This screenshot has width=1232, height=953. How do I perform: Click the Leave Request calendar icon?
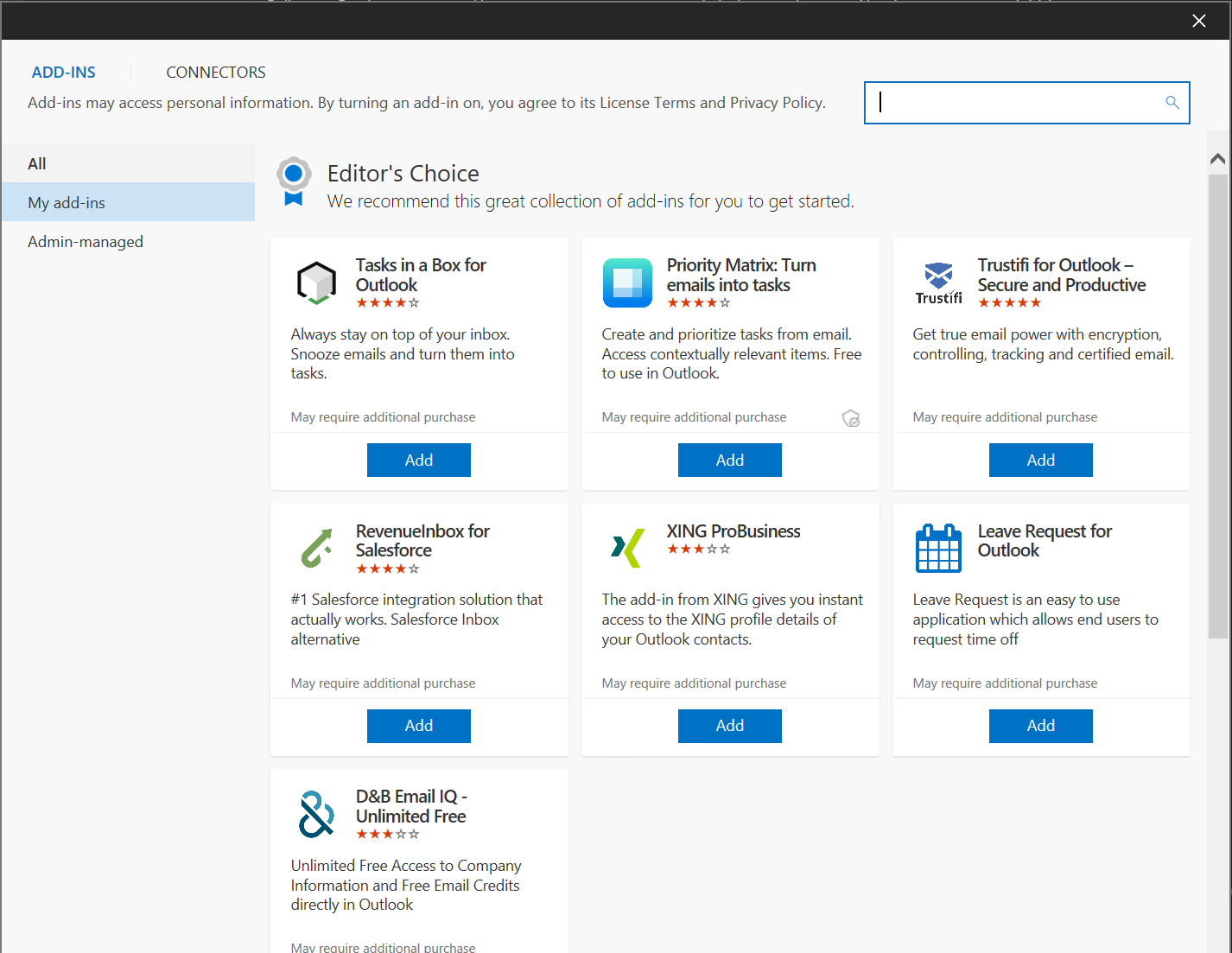point(938,549)
